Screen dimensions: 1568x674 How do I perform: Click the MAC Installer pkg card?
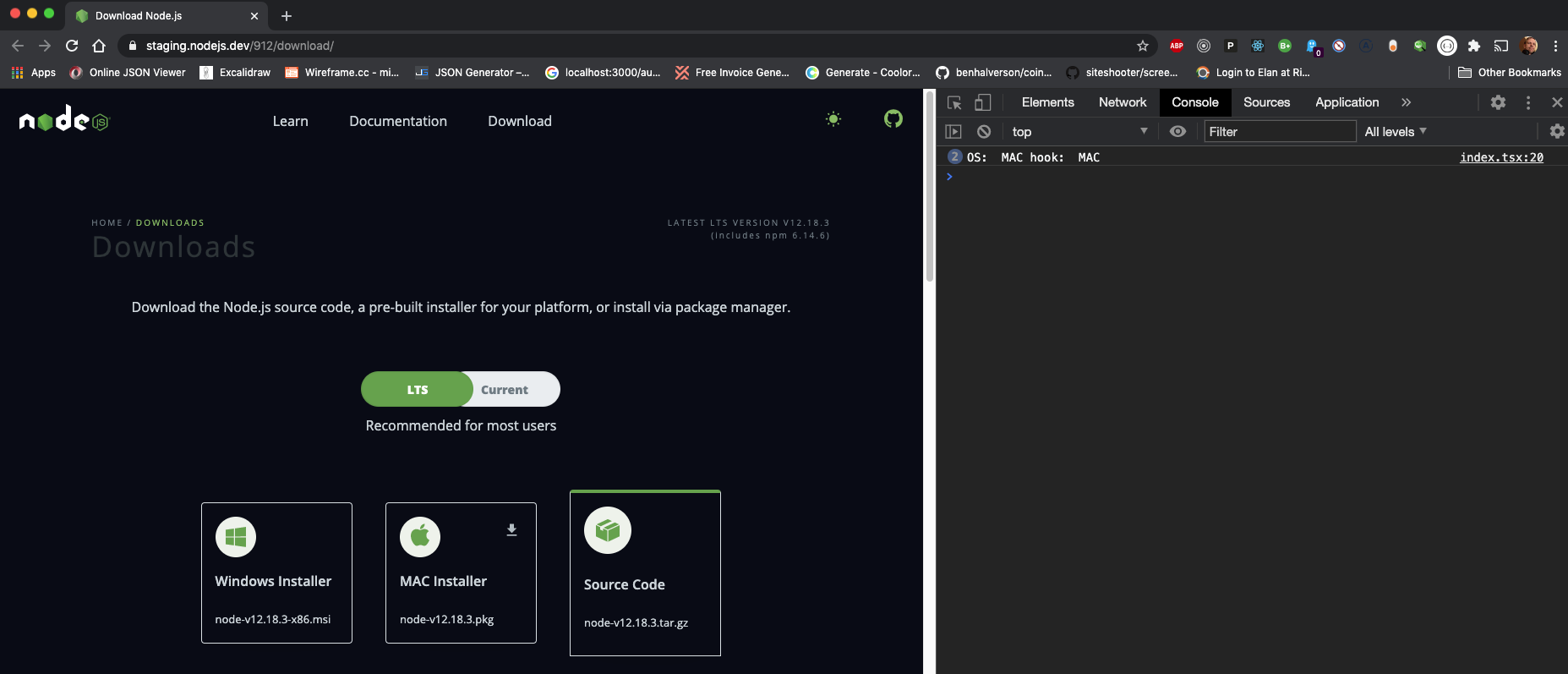[461, 573]
